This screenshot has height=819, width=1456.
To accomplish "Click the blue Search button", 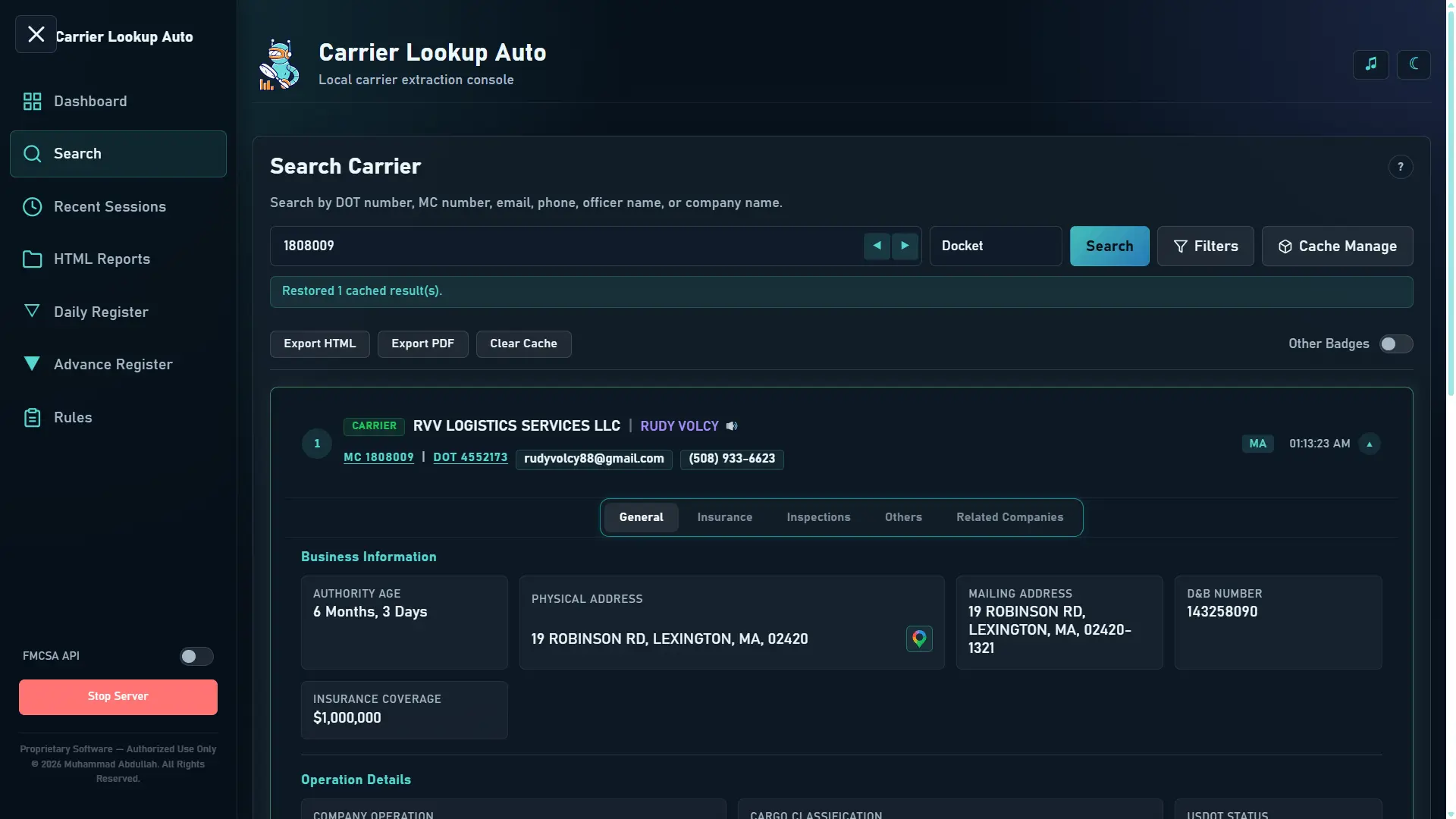I will pos(1109,246).
